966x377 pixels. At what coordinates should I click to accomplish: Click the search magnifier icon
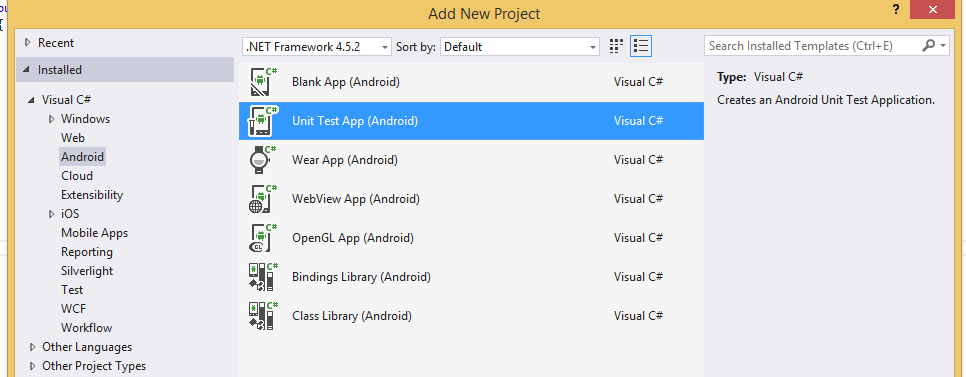coord(928,46)
